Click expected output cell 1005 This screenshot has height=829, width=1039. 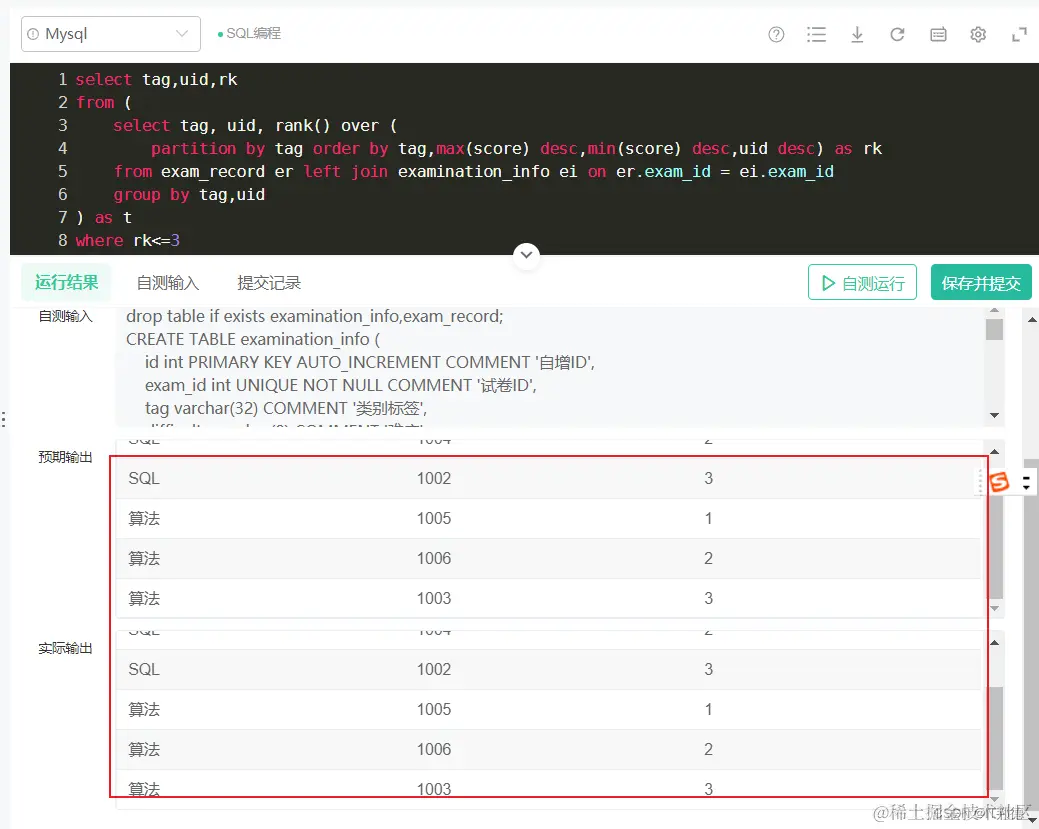[x=434, y=518]
